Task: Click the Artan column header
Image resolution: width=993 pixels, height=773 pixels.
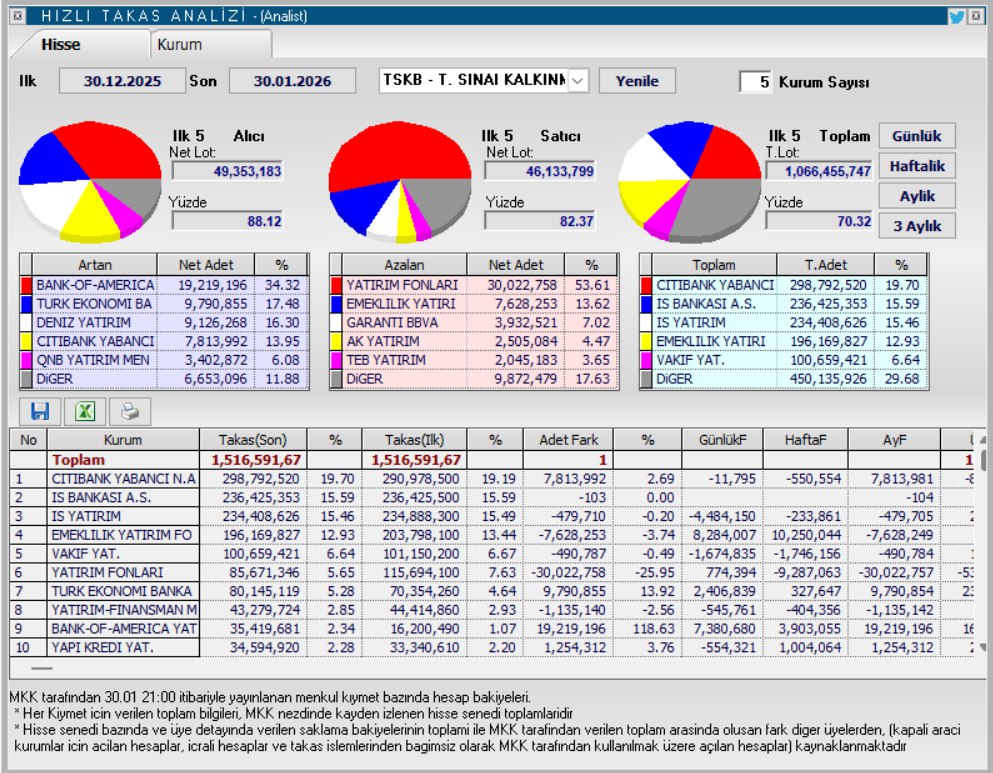Action: [x=94, y=265]
